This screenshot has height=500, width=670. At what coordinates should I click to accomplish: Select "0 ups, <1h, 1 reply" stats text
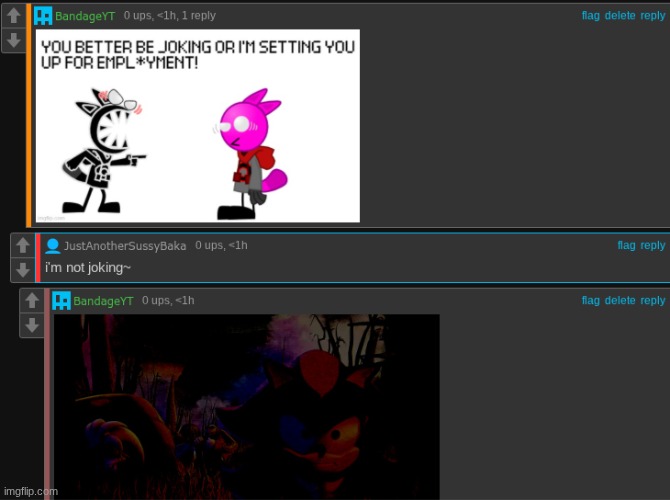[x=170, y=15]
